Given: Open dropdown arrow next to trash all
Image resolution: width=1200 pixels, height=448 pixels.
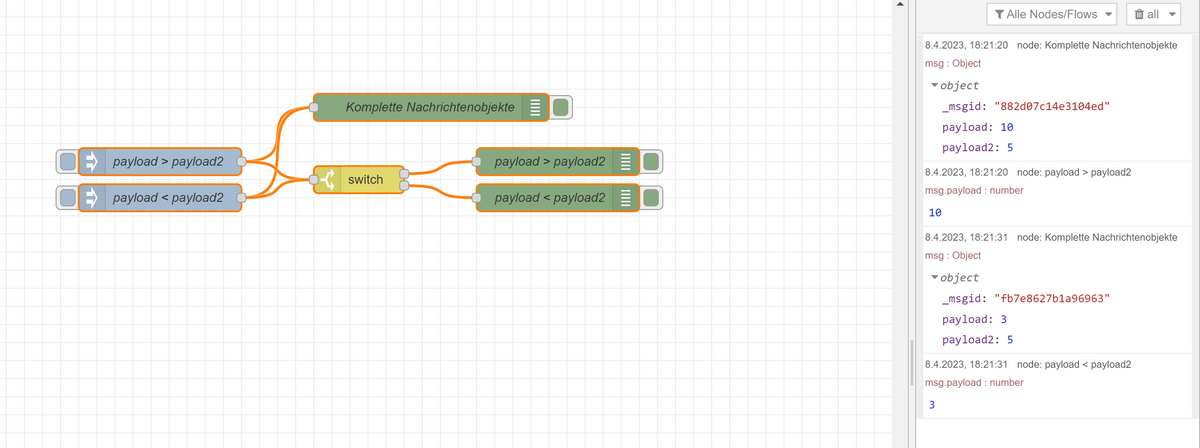Looking at the screenshot, I should [x=1172, y=14].
